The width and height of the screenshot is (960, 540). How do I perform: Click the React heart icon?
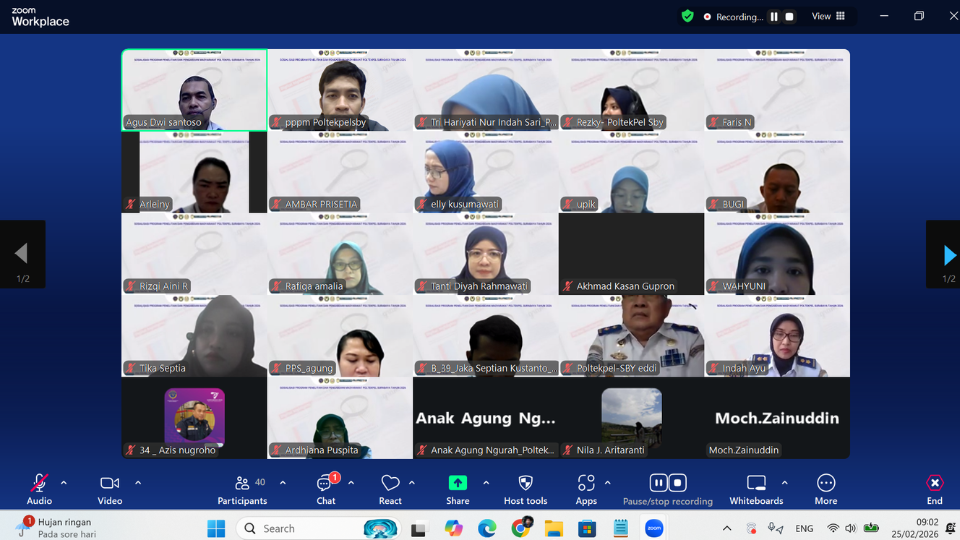pyautogui.click(x=390, y=484)
